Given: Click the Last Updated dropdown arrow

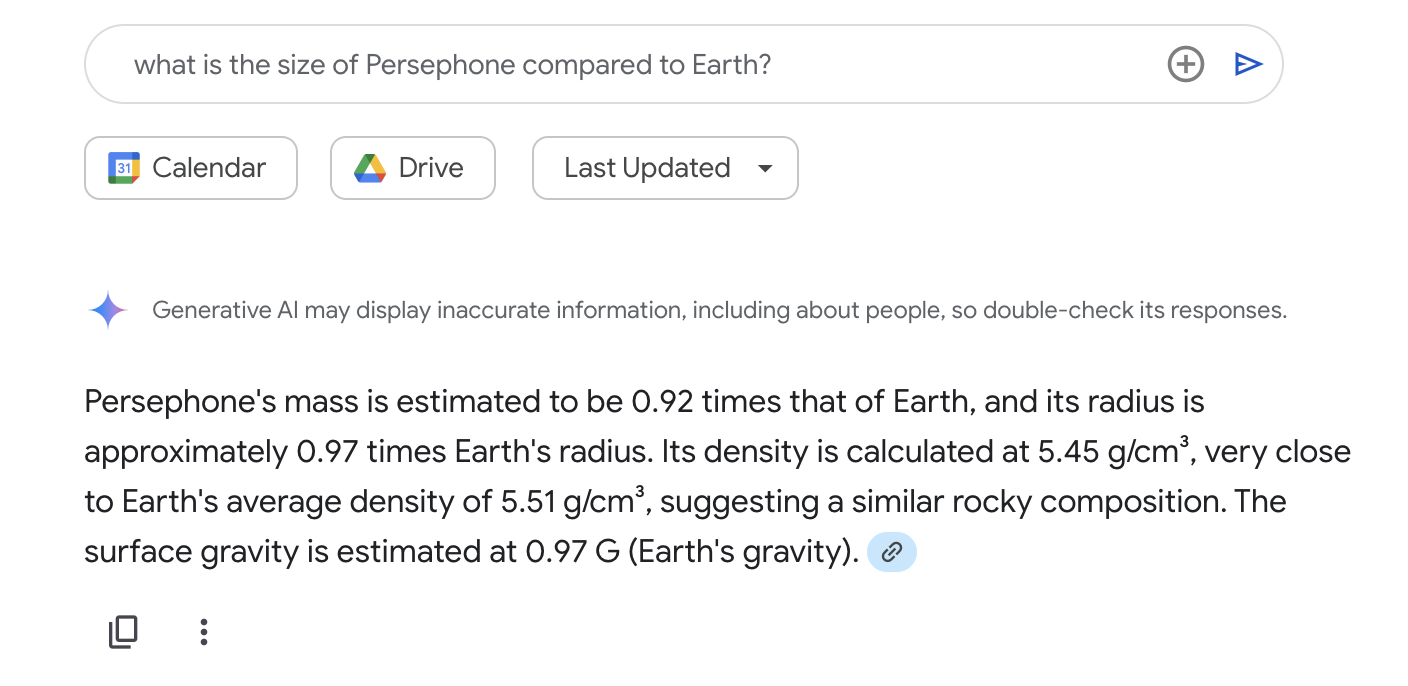Looking at the screenshot, I should point(765,168).
